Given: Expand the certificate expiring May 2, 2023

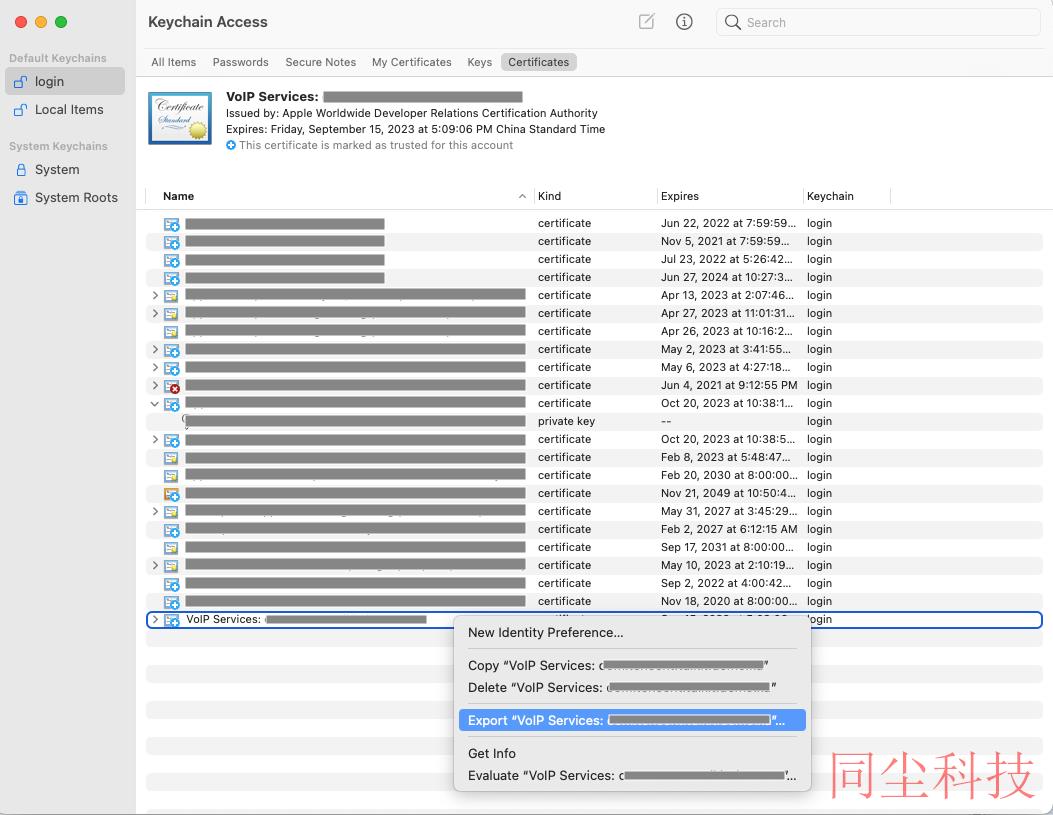Looking at the screenshot, I should click(155, 350).
